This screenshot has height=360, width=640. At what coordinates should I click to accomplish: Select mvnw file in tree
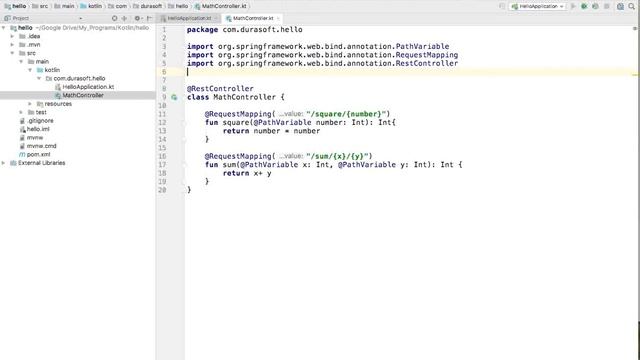31,138
